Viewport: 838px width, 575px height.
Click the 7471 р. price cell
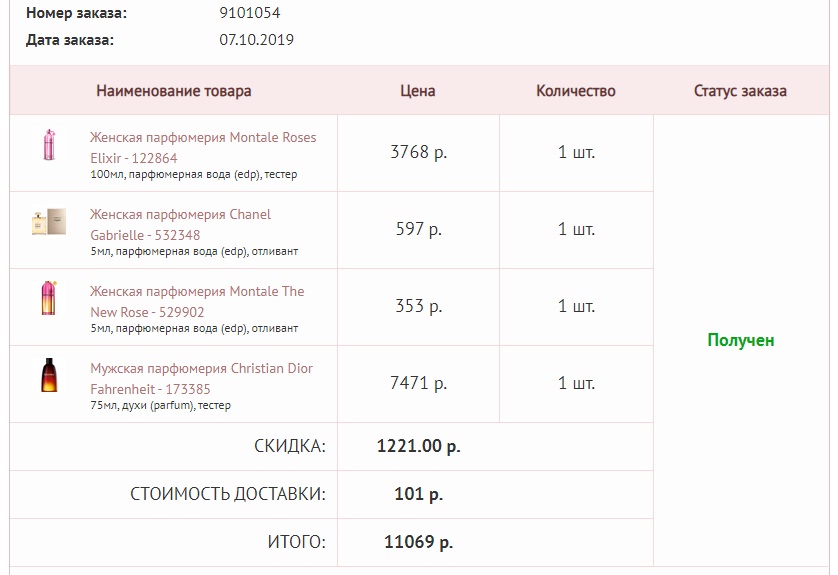418,383
